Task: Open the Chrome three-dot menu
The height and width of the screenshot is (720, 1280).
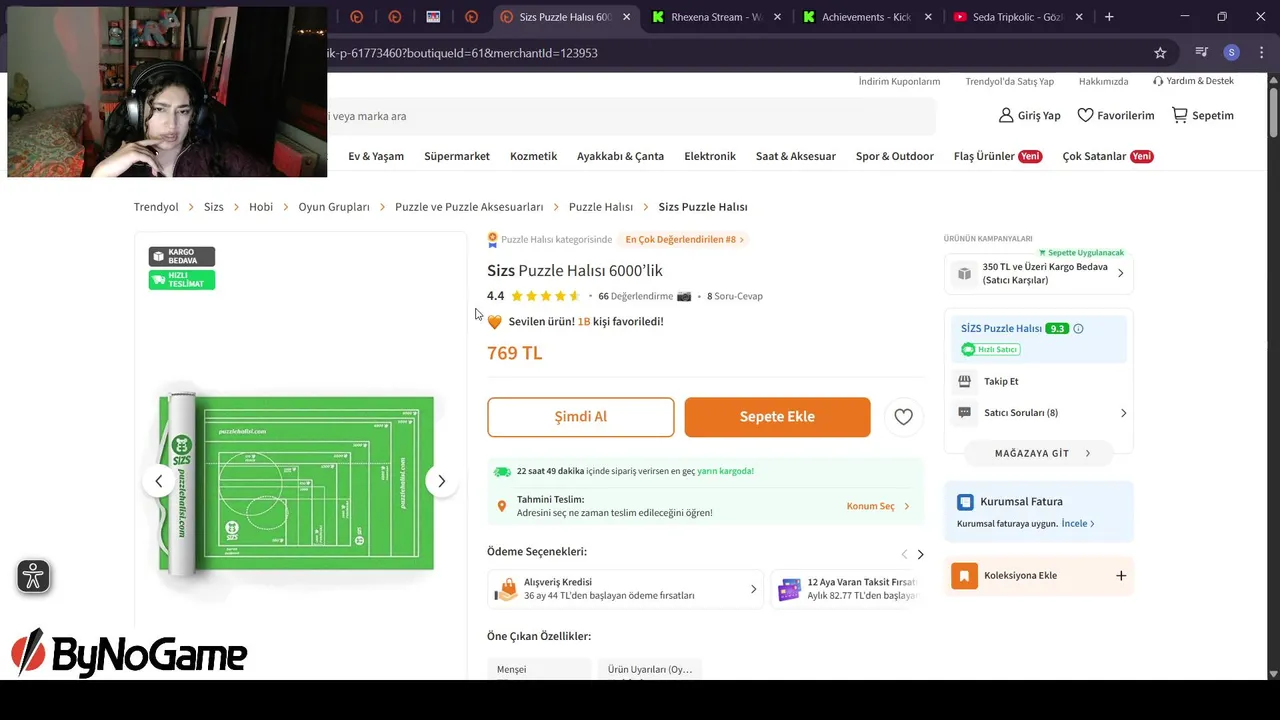Action: click(1260, 53)
